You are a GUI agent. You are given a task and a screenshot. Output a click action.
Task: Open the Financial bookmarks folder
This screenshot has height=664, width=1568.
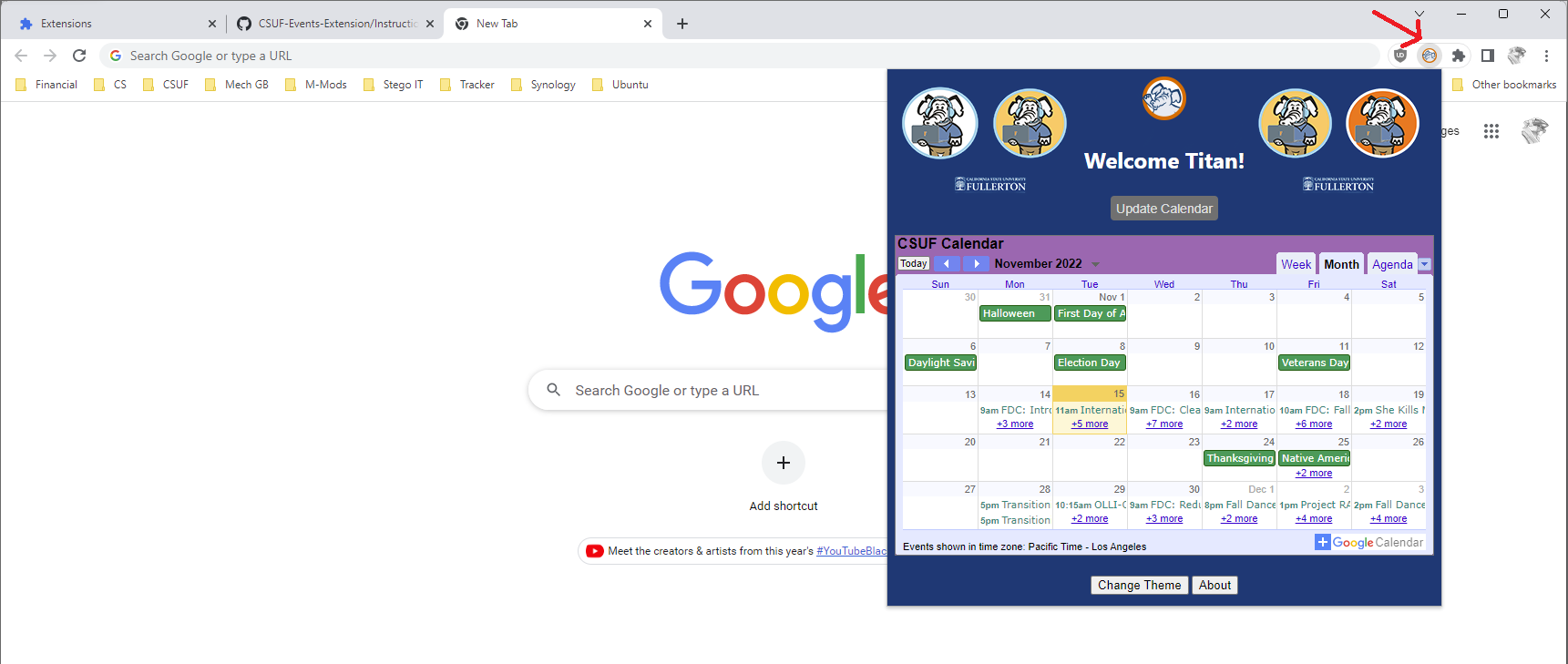tap(46, 85)
